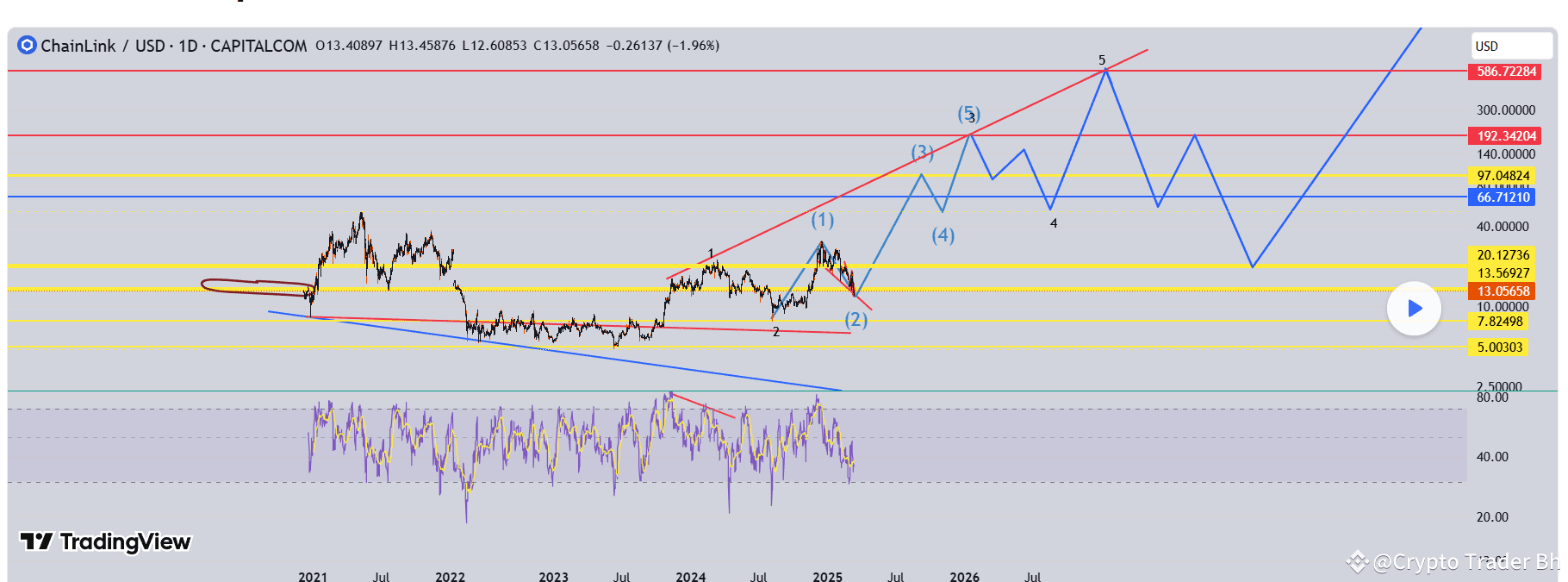Click the RSI 40.00 scale value
The height and width of the screenshot is (582, 1568).
coord(1492,457)
